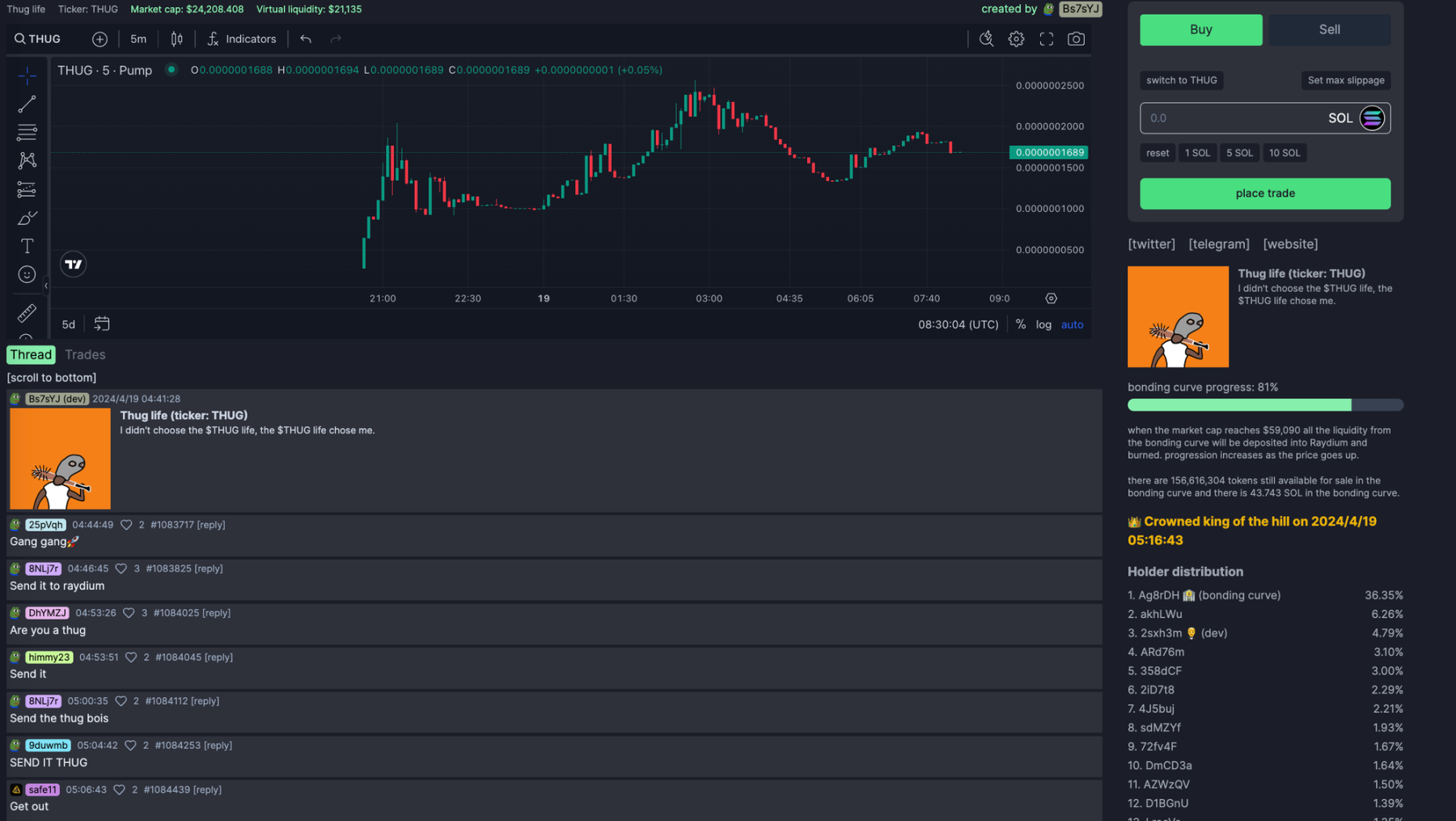Image resolution: width=1456 pixels, height=821 pixels.
Task: Open chart settings gear icon
Action: point(1016,39)
